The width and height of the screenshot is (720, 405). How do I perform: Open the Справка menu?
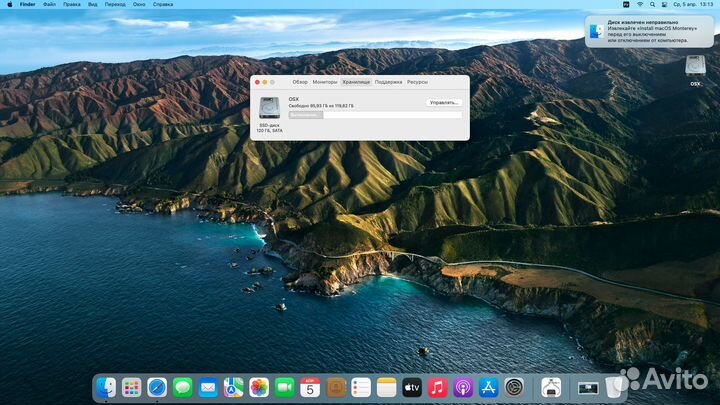[x=163, y=4]
